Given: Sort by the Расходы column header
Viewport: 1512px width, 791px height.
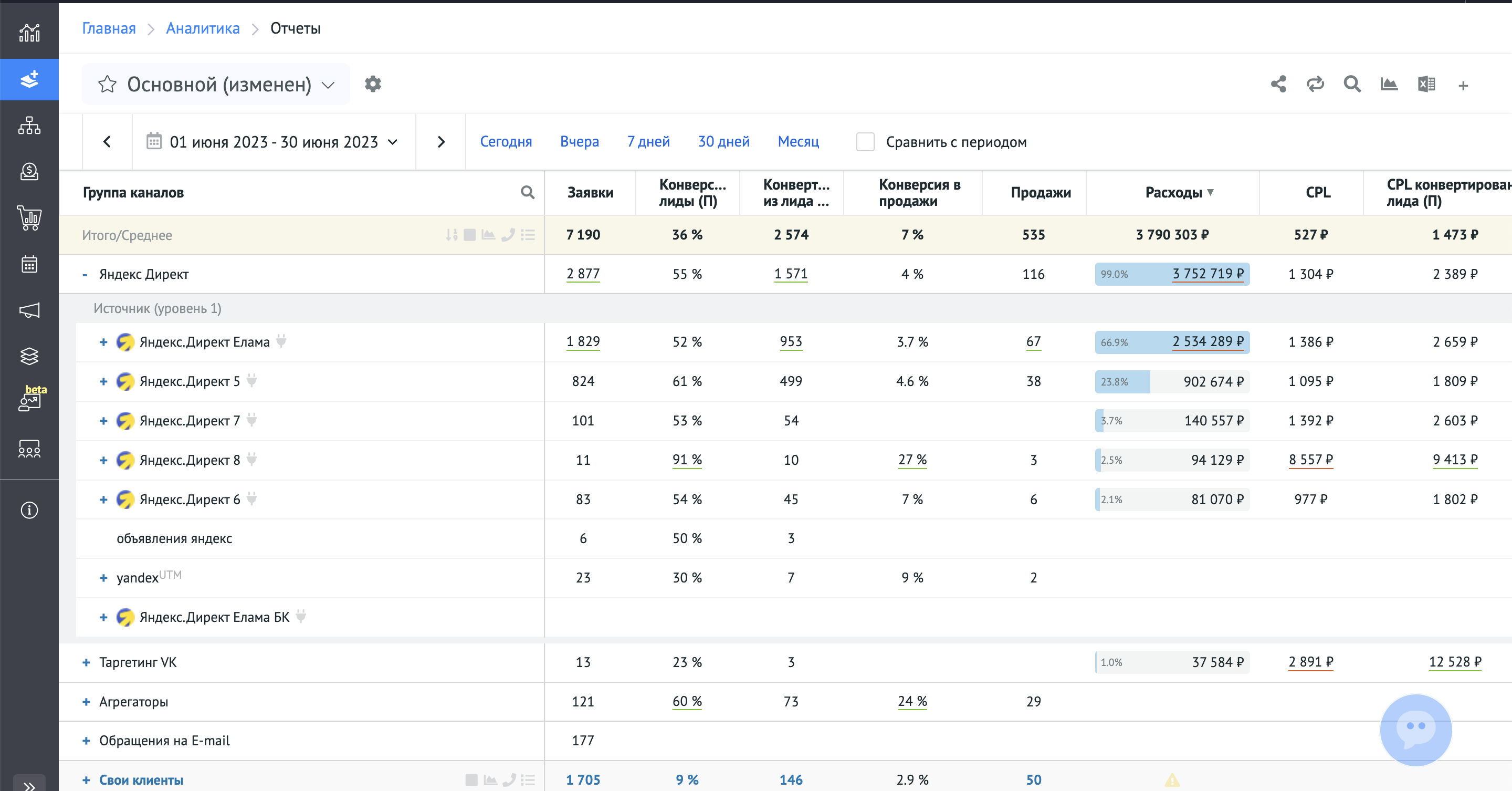Looking at the screenshot, I should pos(1174,193).
